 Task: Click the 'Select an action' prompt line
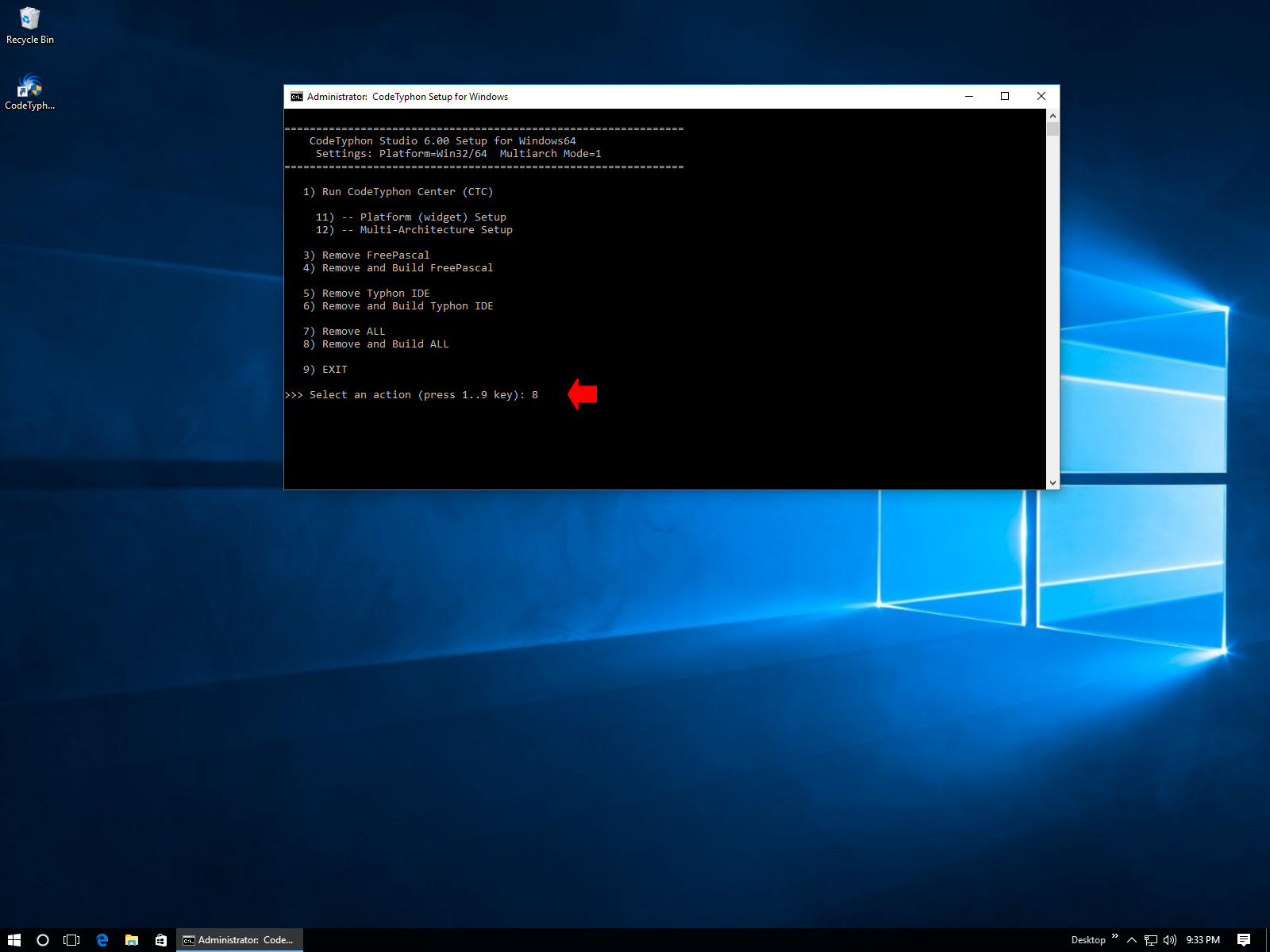pos(411,395)
